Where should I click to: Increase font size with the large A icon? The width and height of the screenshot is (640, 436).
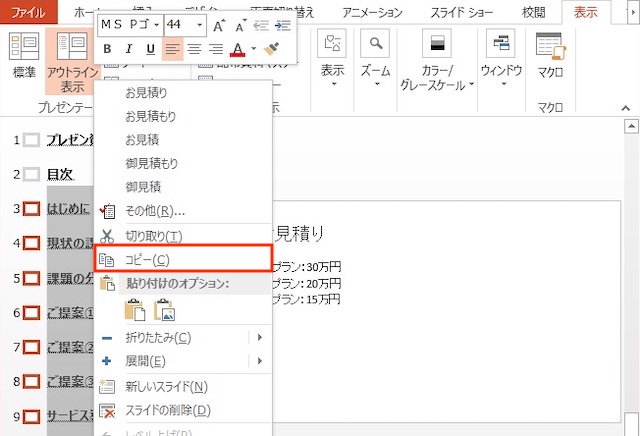[220, 25]
